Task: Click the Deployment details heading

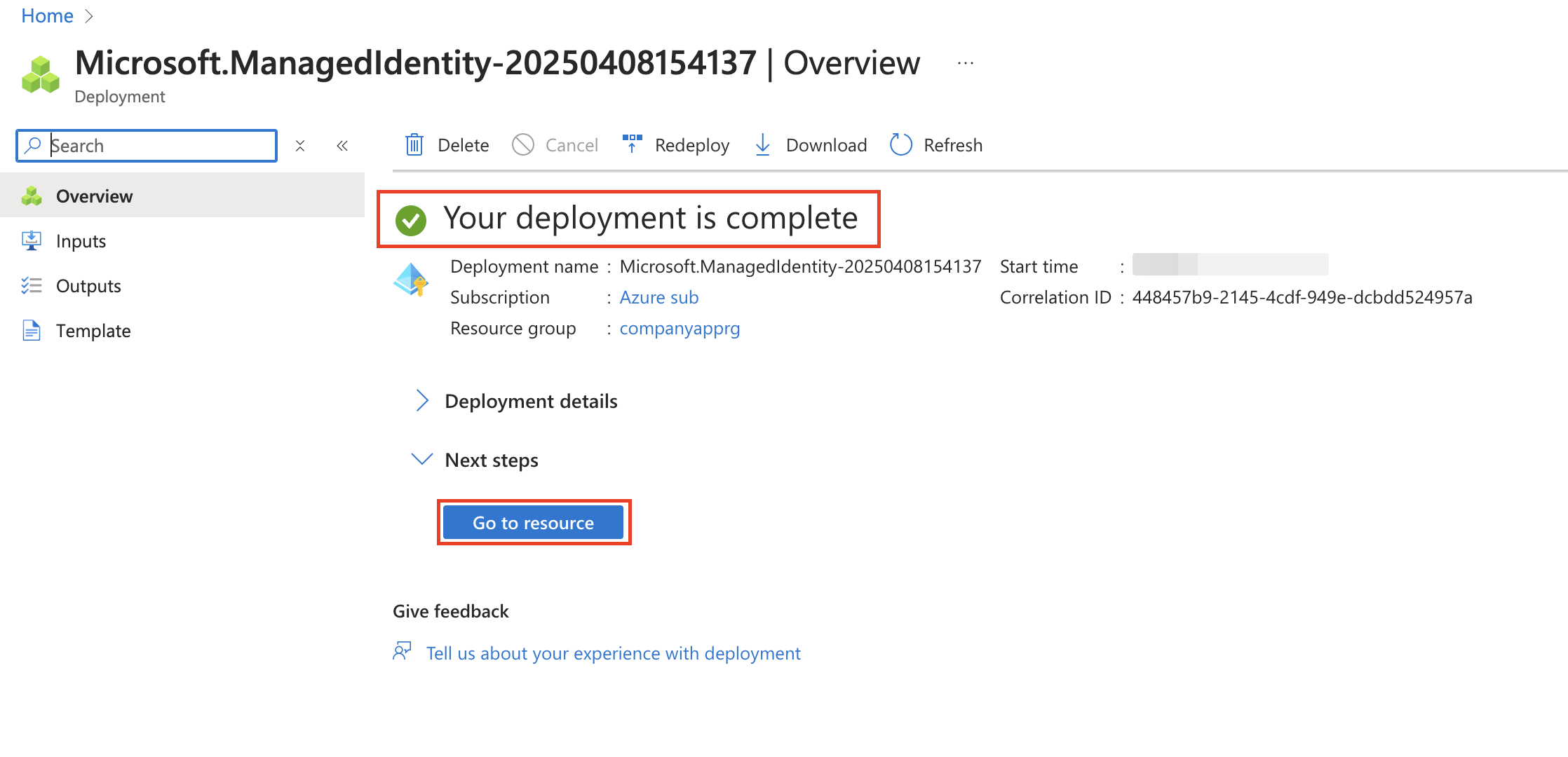Action: (x=531, y=401)
